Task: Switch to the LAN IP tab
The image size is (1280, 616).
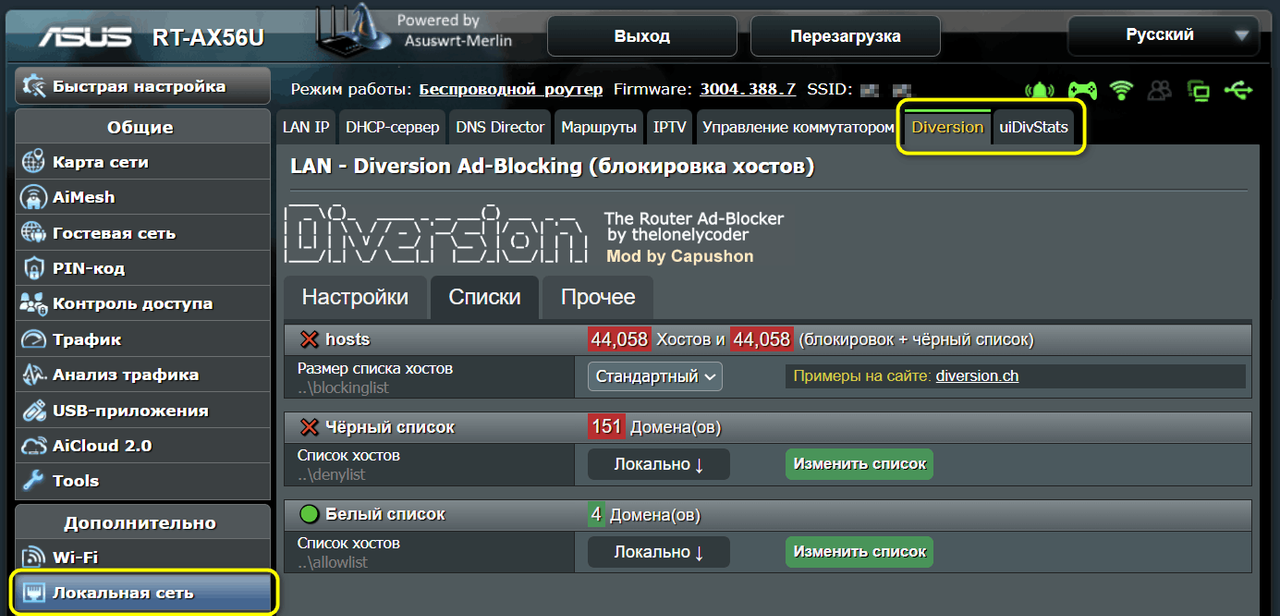Action: (x=306, y=128)
